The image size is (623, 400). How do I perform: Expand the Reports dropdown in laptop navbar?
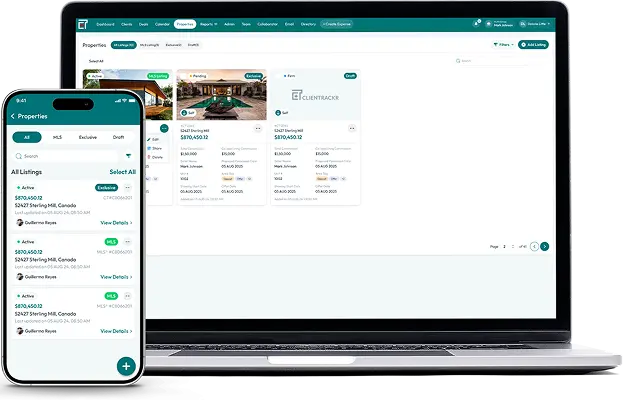[x=209, y=24]
